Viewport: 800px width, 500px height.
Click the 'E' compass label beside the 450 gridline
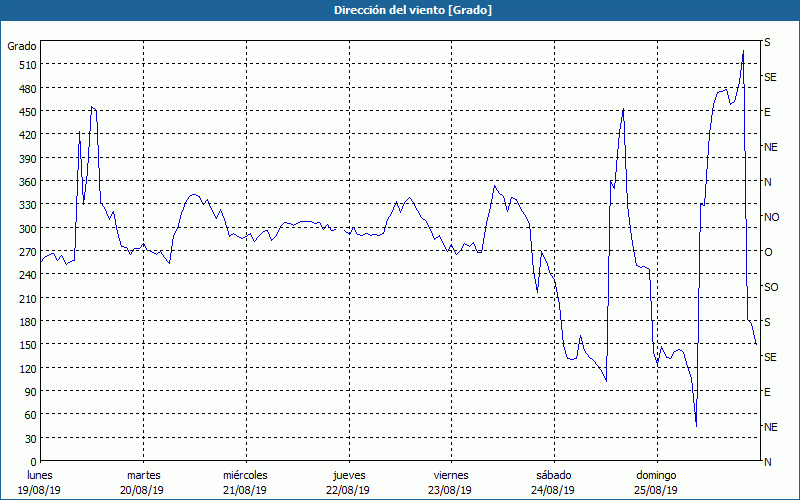767,112
